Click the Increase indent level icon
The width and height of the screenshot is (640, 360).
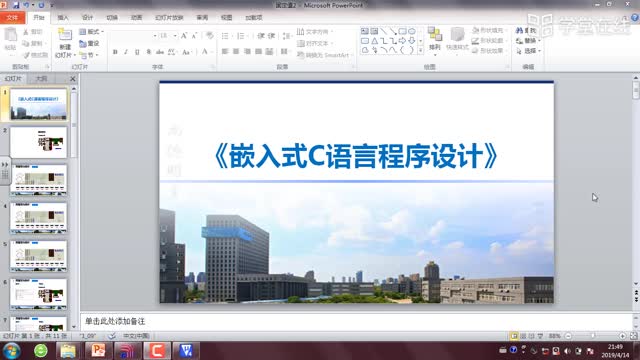coord(271,36)
